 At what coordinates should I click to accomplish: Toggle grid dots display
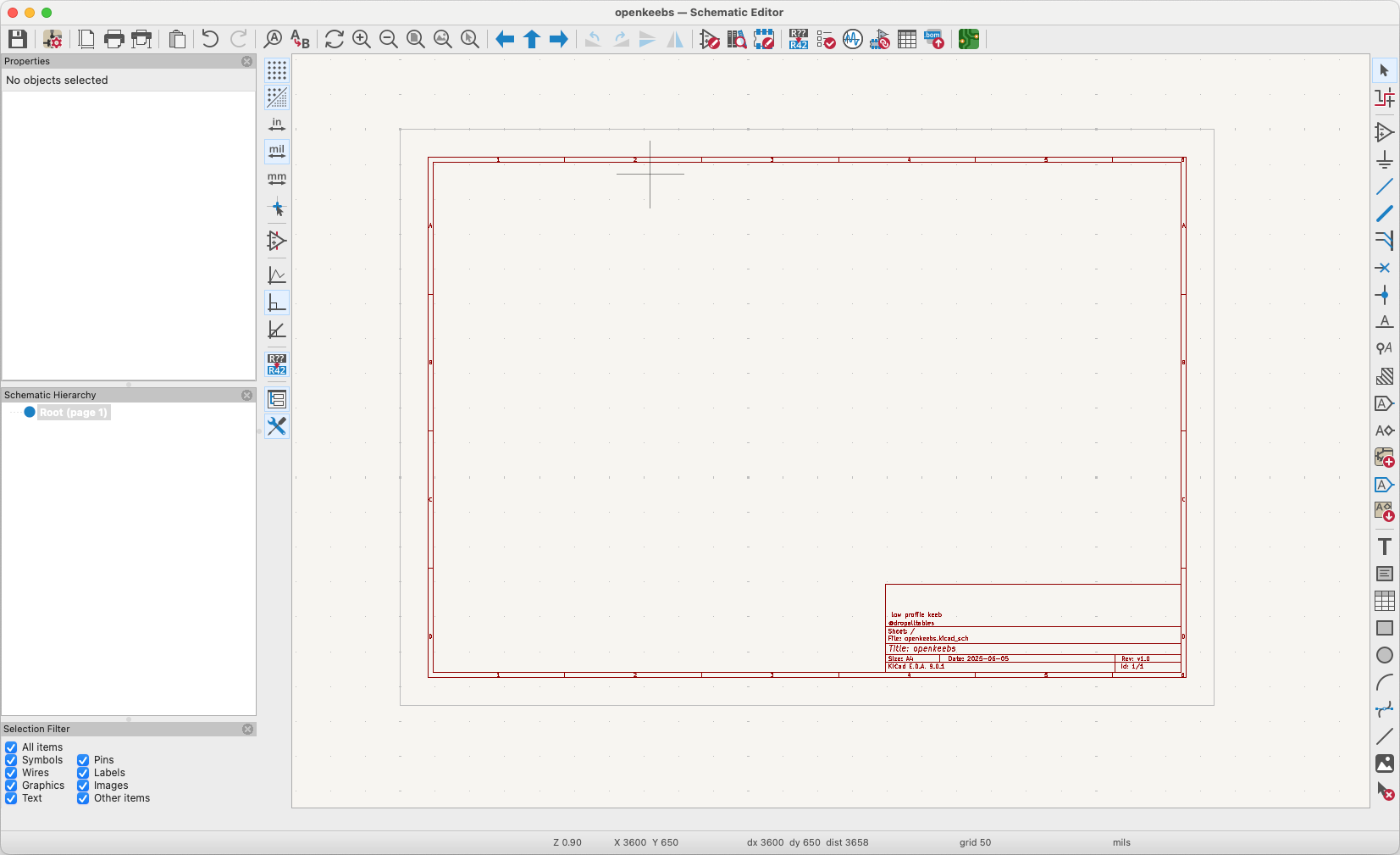click(x=277, y=70)
